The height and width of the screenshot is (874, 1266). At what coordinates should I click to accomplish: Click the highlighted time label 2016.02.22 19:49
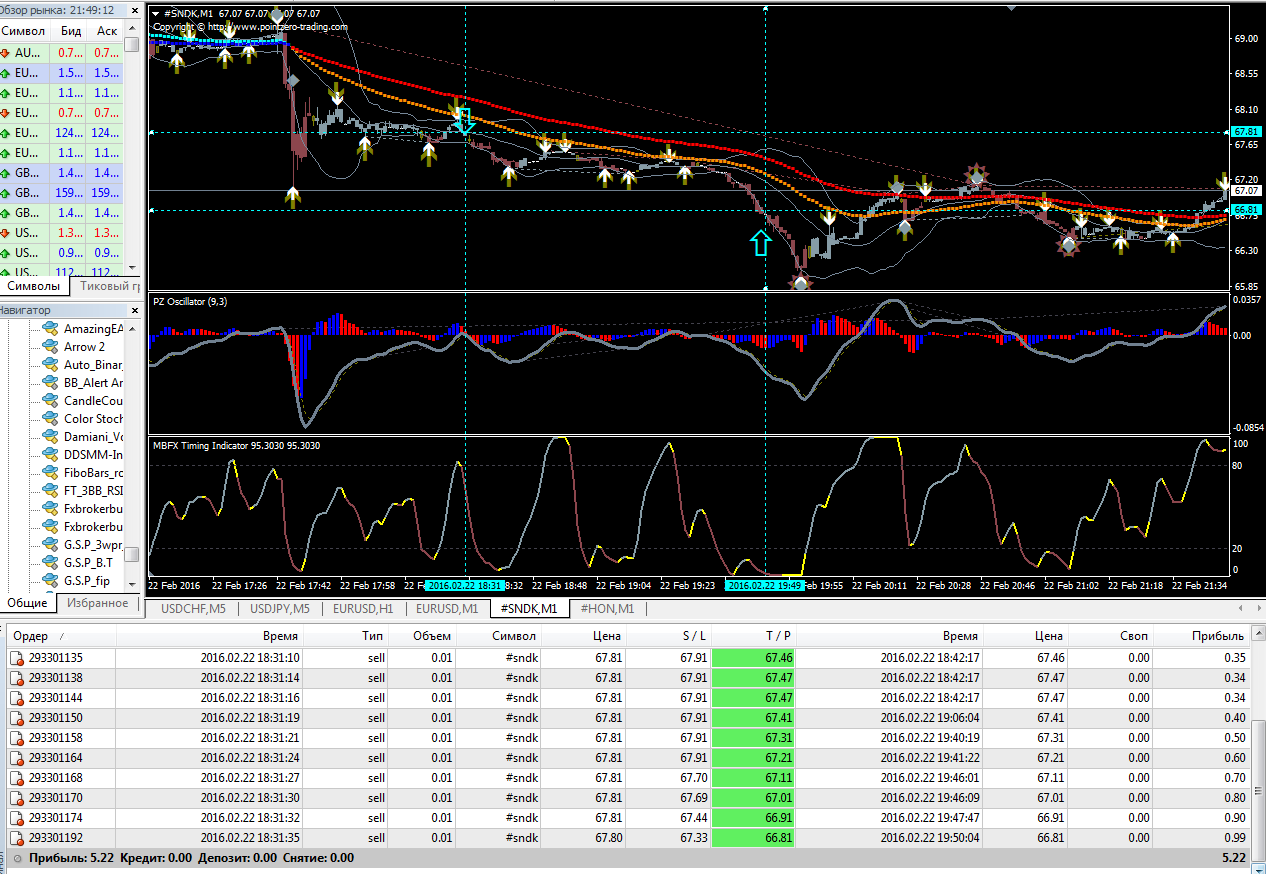coord(766,586)
